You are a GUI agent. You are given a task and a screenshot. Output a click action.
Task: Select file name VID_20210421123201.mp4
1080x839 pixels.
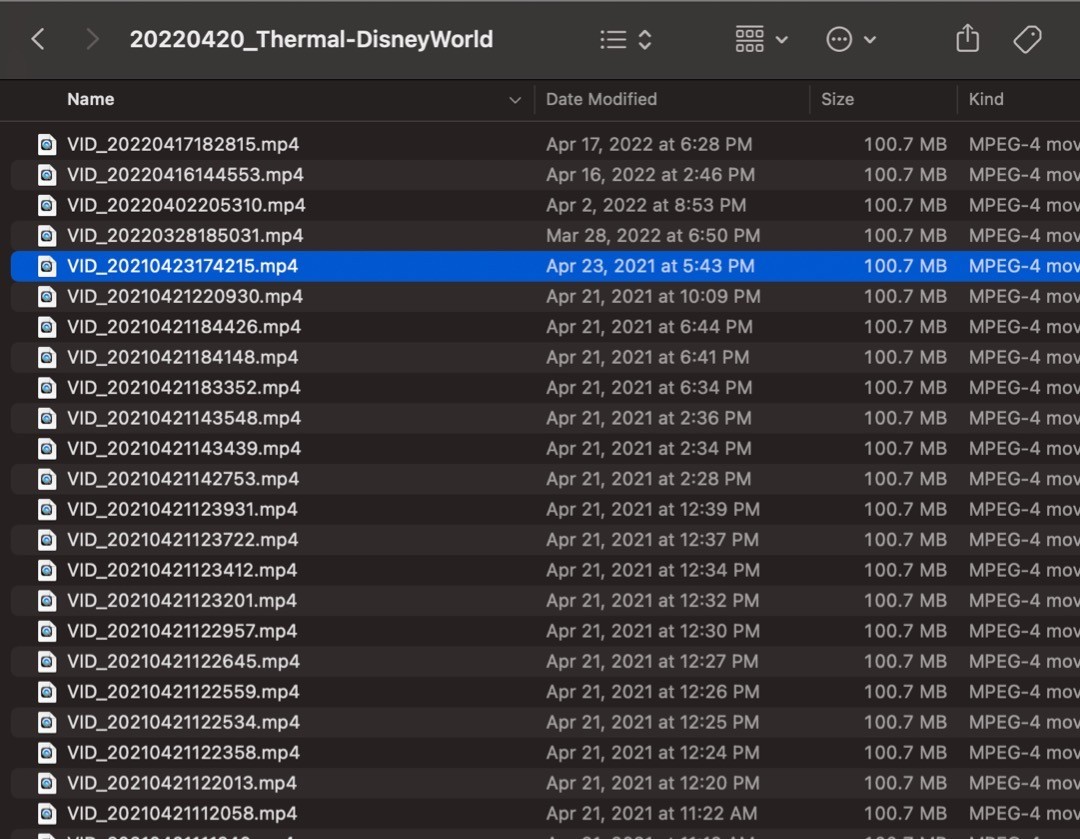click(x=182, y=600)
